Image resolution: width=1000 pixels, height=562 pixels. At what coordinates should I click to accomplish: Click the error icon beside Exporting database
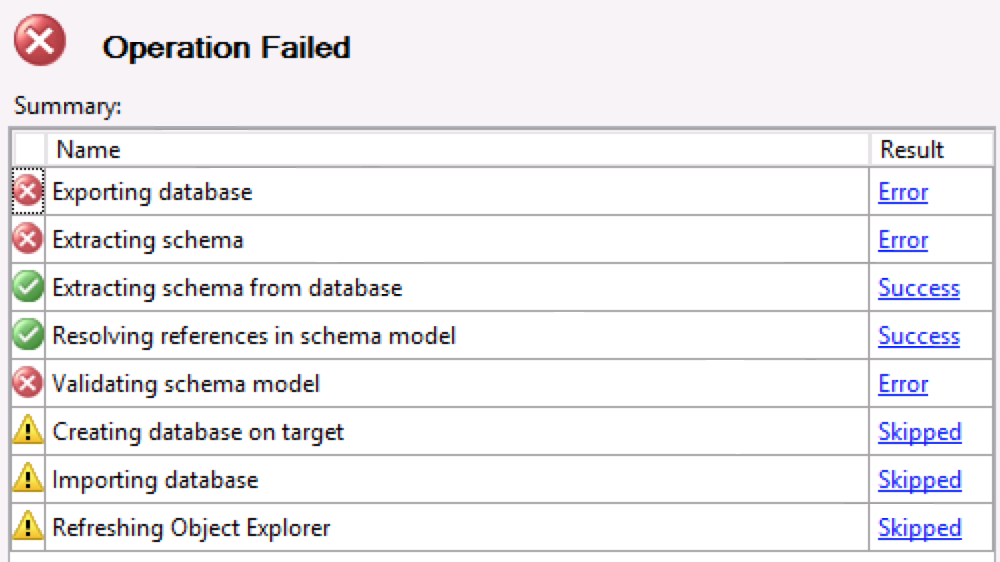[x=28, y=191]
